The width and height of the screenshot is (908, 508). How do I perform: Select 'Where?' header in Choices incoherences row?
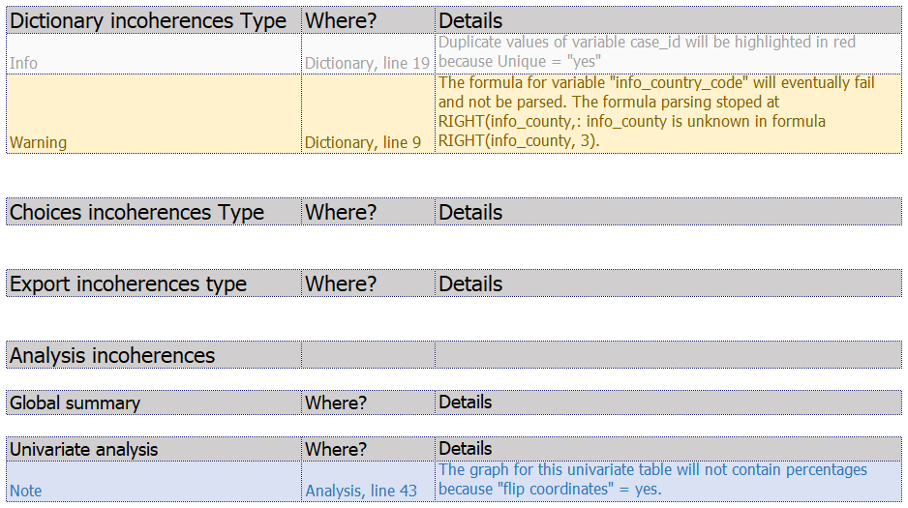tap(368, 212)
